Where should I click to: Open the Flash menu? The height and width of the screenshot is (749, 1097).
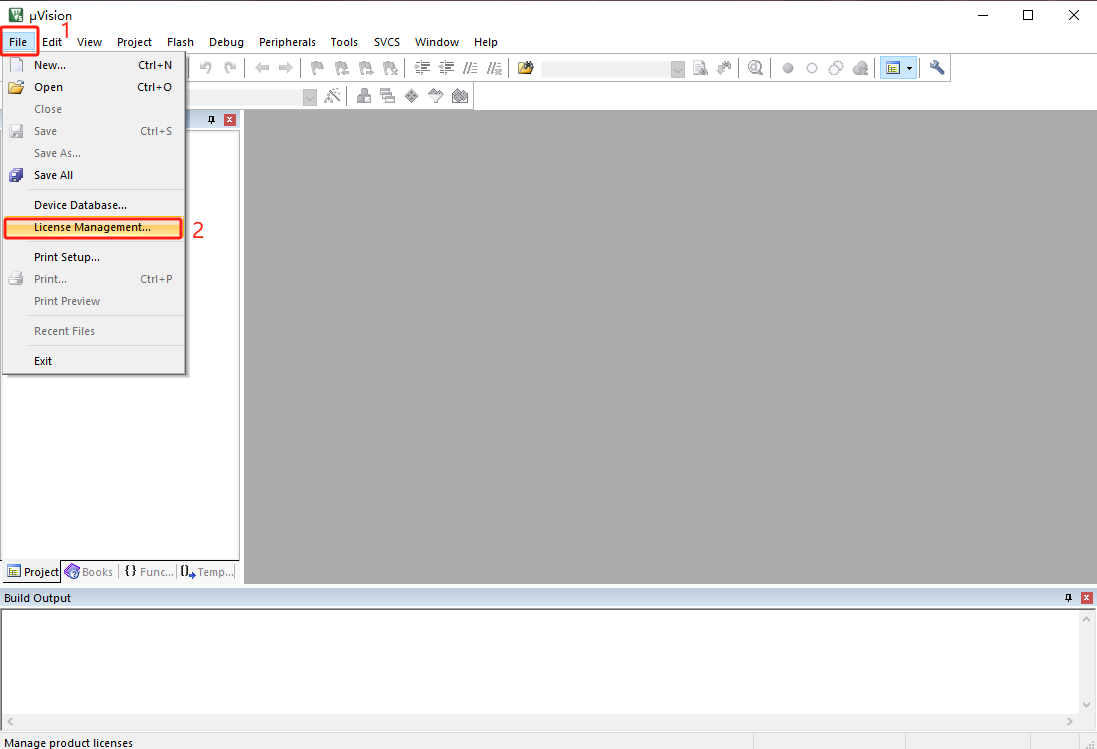(181, 42)
